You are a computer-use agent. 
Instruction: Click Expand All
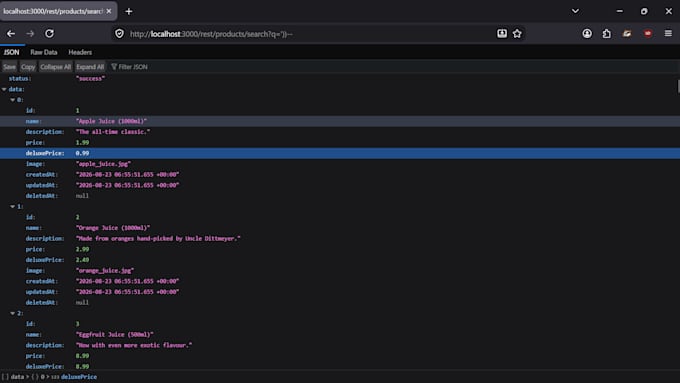pos(90,67)
